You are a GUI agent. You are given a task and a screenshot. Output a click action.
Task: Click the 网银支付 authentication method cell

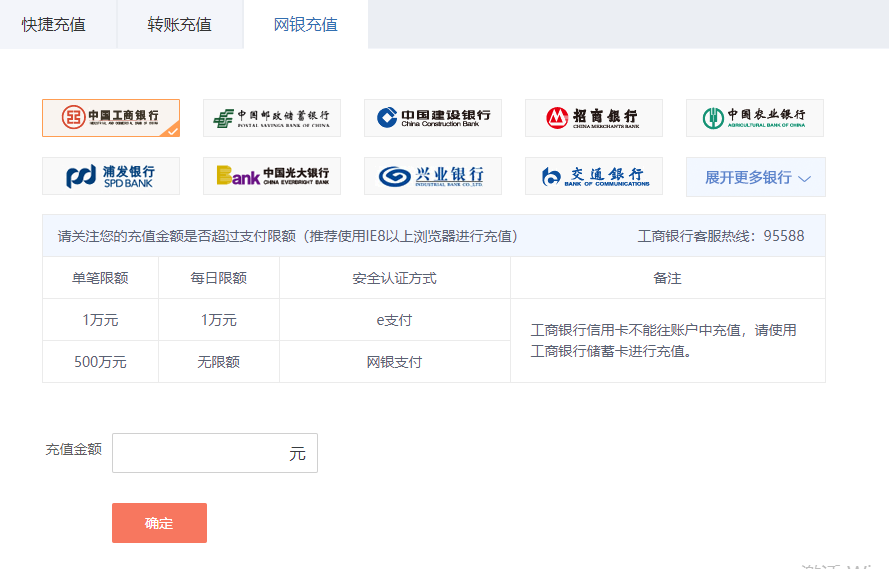pos(394,362)
